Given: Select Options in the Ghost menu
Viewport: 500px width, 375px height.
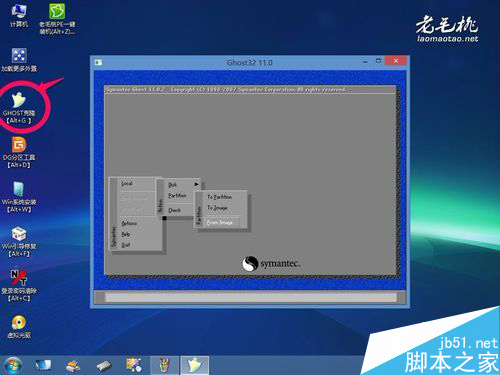Looking at the screenshot, I should click(129, 223).
